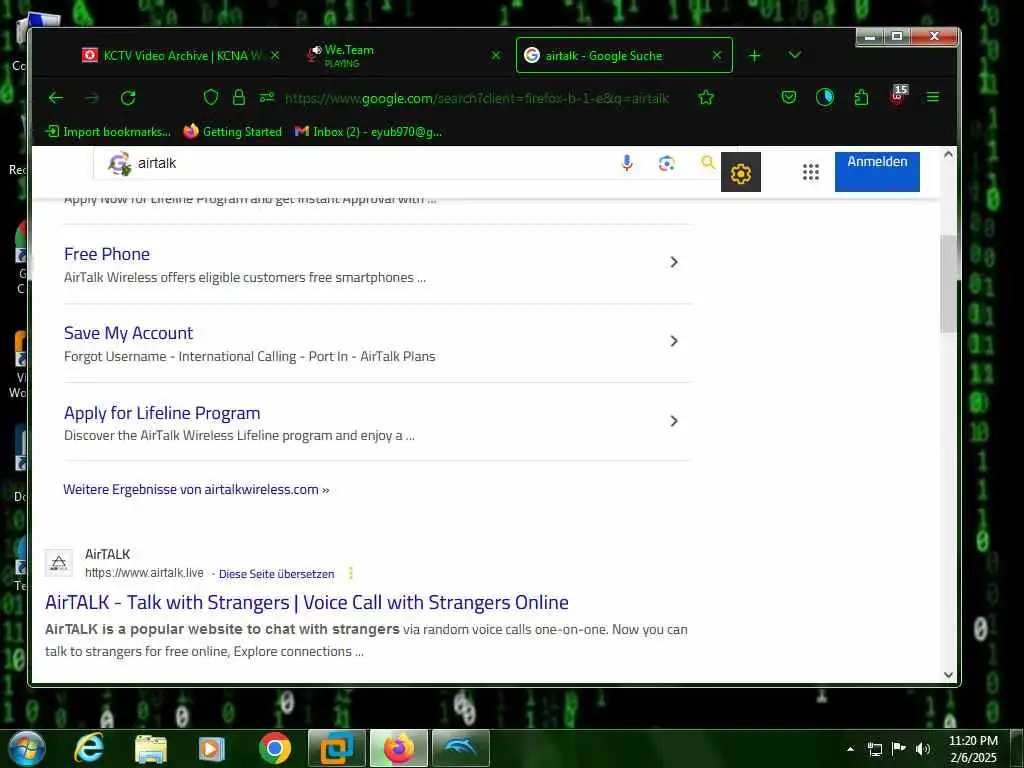This screenshot has height=768, width=1024.
Task: Click the page vertical scrollbar thumb
Action: pyautogui.click(x=948, y=283)
